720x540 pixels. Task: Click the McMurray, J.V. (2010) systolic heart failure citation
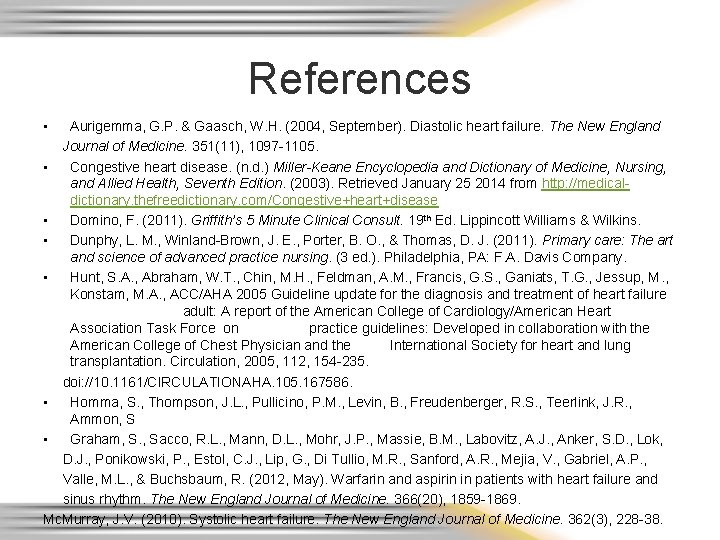[353, 519]
